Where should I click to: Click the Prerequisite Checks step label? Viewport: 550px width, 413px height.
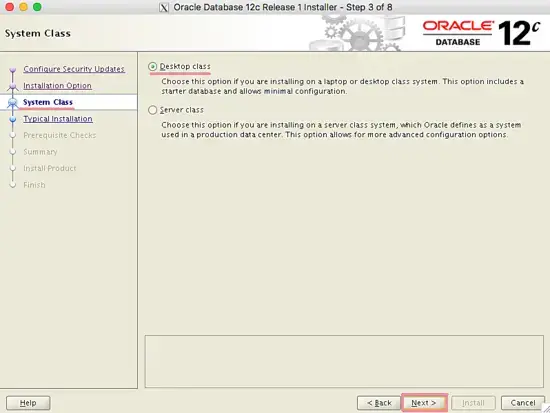[60, 135]
